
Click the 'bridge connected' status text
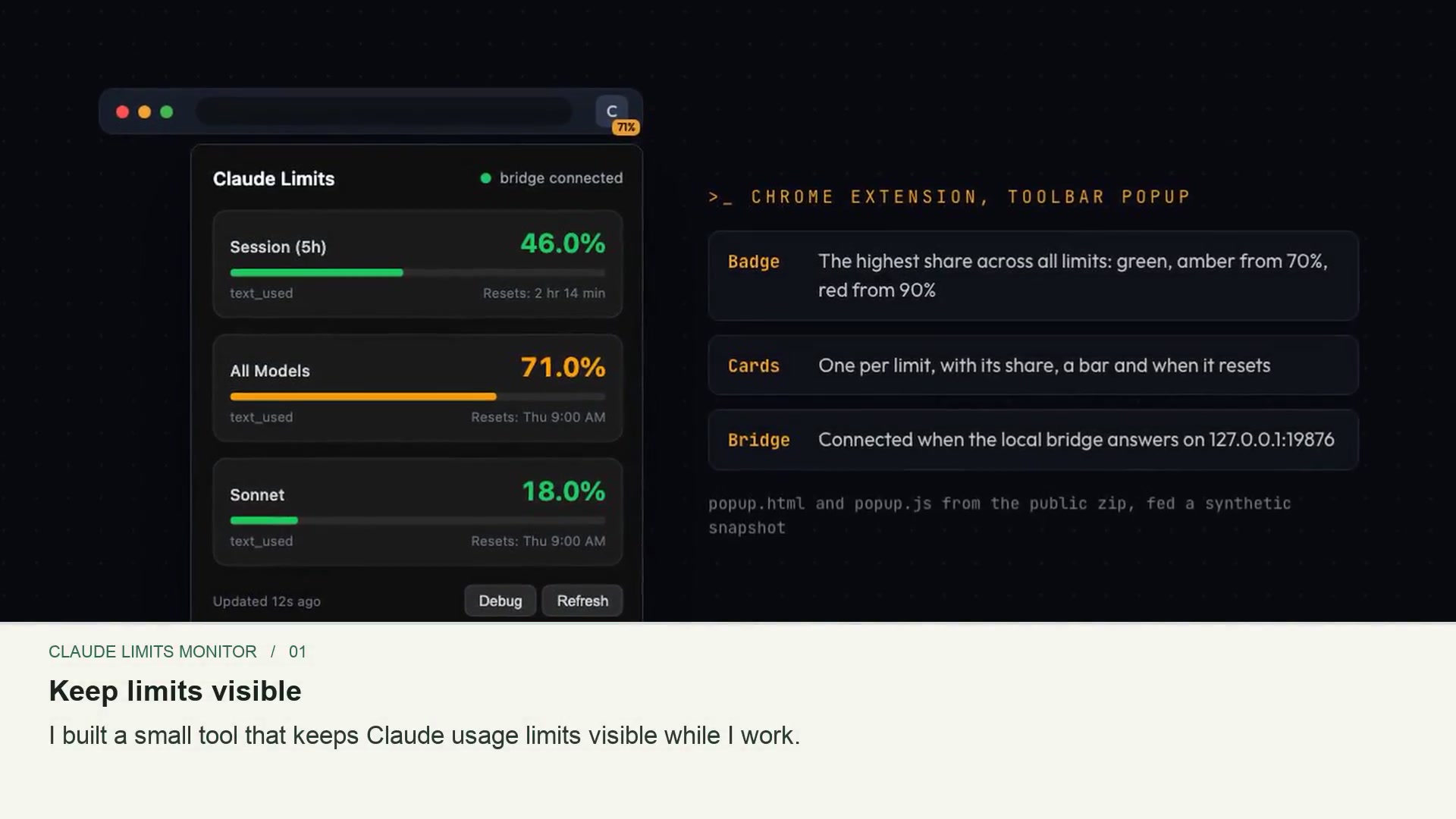(561, 178)
